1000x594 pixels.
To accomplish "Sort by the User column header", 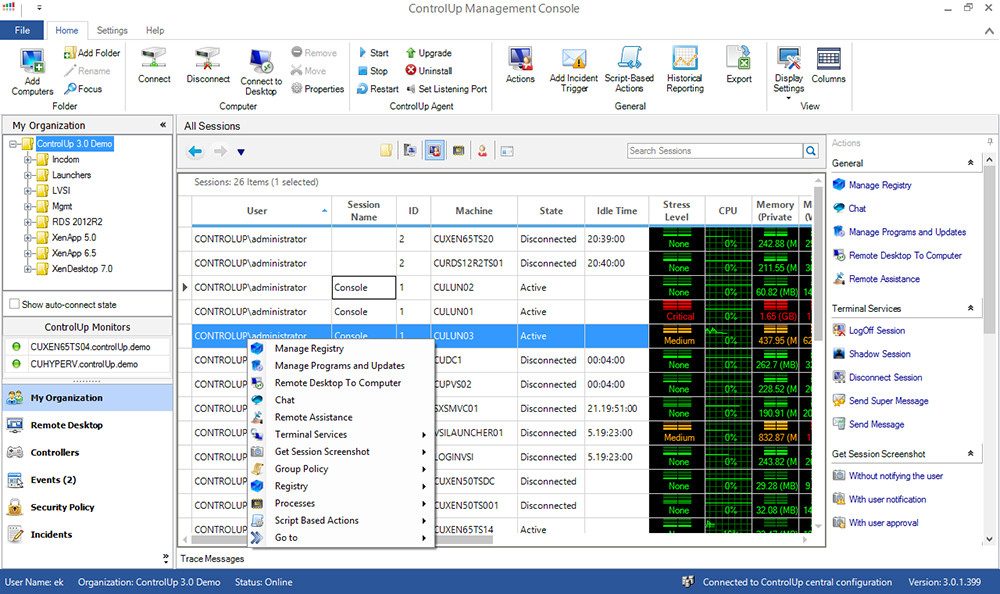I will [261, 211].
